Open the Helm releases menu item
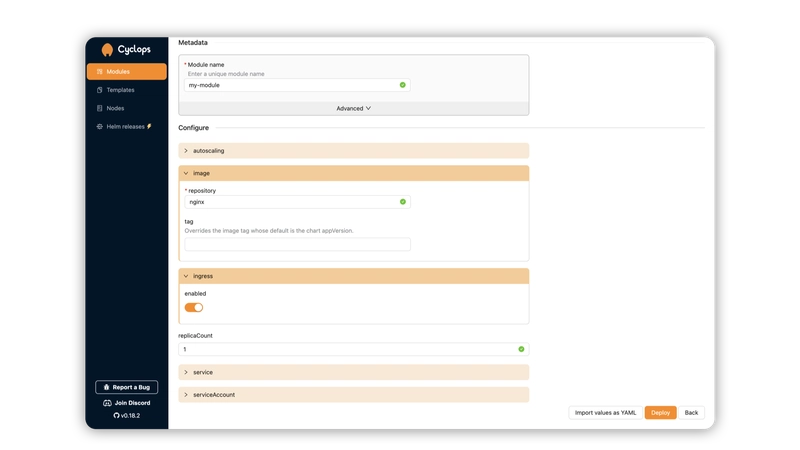The image size is (800, 450). click(126, 126)
